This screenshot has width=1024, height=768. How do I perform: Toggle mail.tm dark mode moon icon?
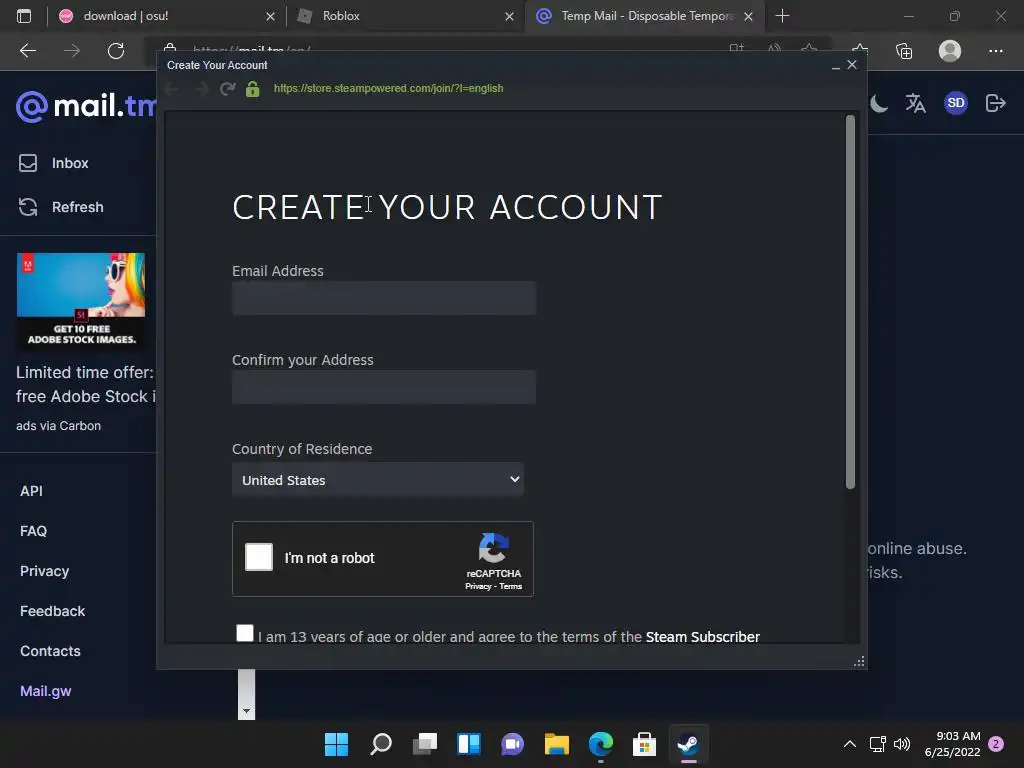878,103
